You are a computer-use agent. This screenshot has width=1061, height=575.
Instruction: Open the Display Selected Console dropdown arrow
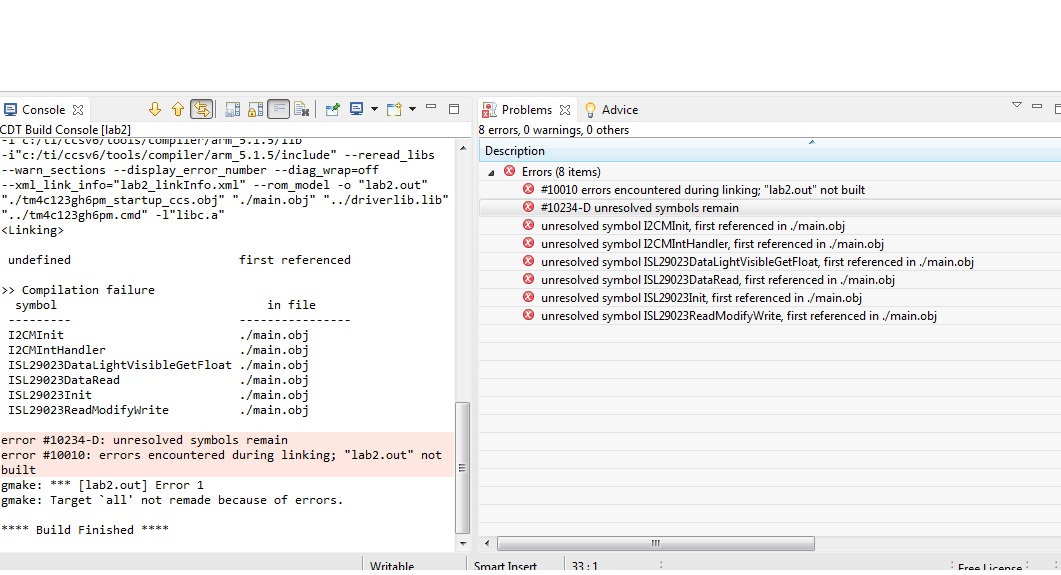click(374, 110)
